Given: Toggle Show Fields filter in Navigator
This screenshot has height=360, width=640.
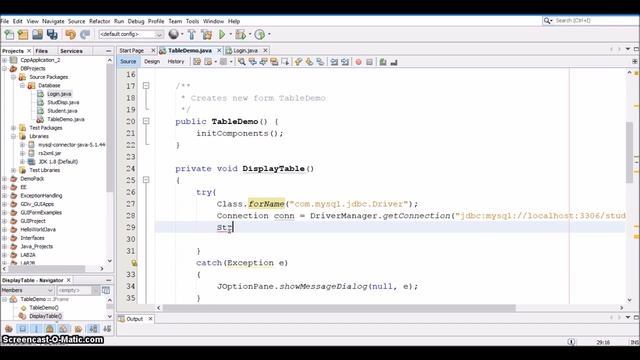Looking at the screenshot, I should click(x=22, y=329).
